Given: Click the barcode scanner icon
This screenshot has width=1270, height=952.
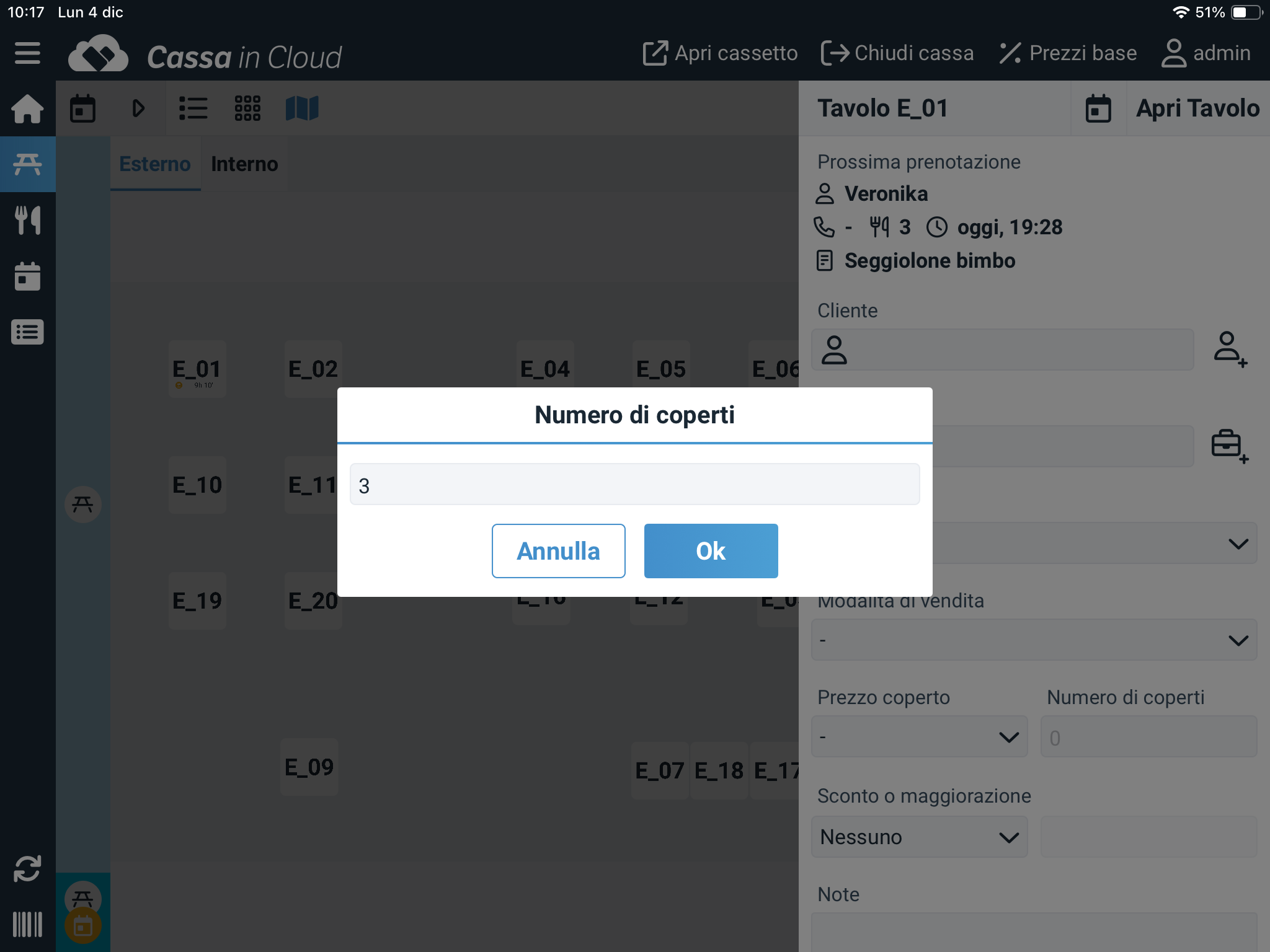Looking at the screenshot, I should 27,924.
